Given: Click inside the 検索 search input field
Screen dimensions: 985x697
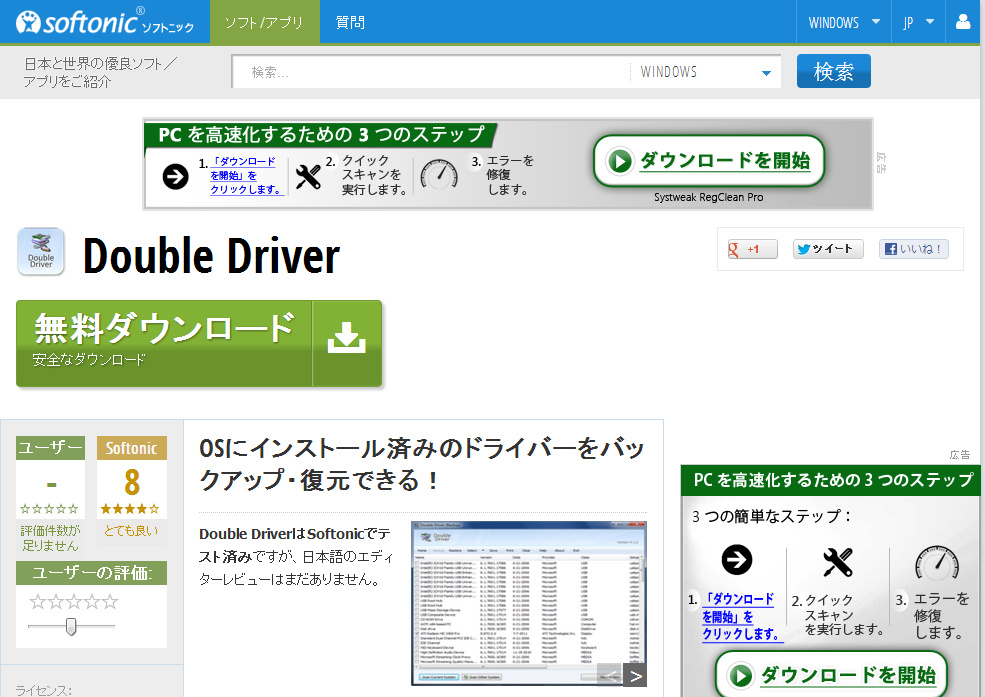Looking at the screenshot, I should 420,71.
